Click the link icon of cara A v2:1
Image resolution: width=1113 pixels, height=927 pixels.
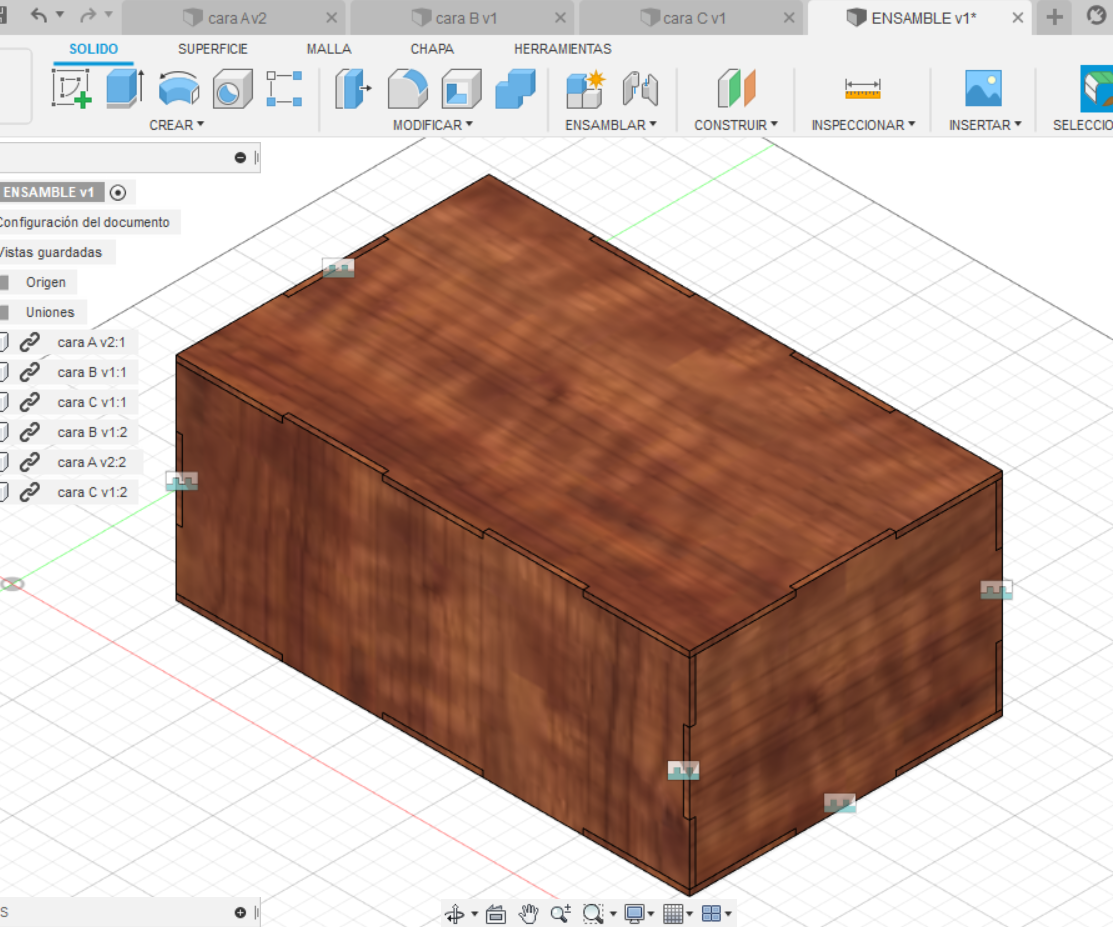point(29,342)
